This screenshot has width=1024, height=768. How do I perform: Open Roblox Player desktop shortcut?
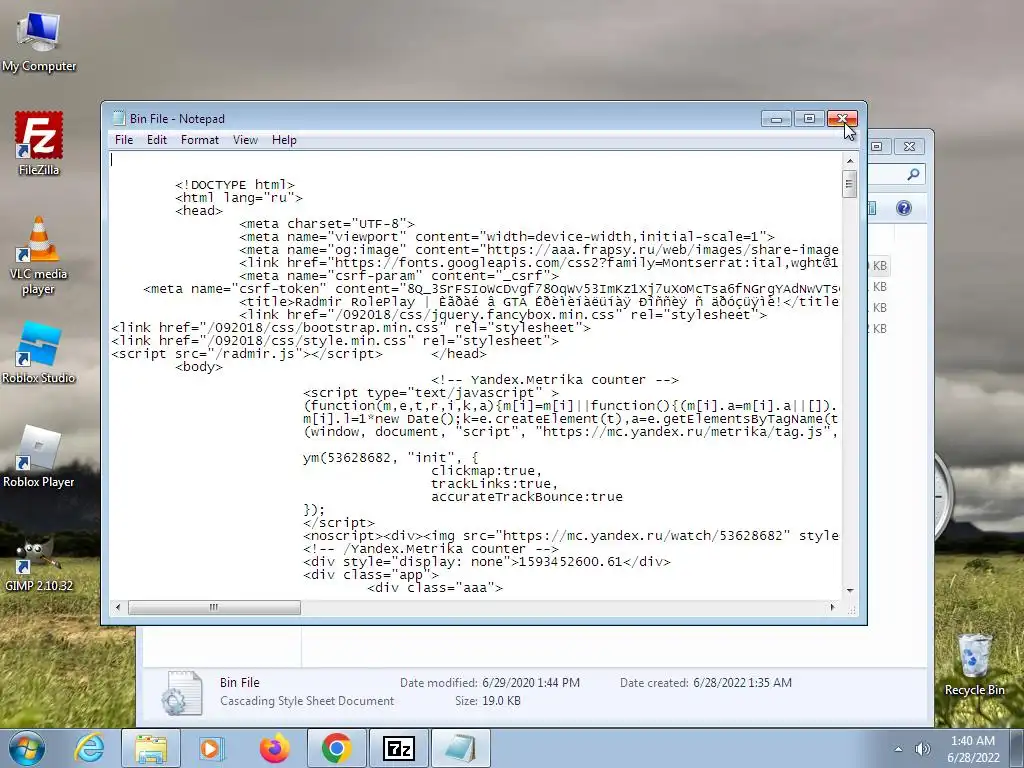pos(39,456)
